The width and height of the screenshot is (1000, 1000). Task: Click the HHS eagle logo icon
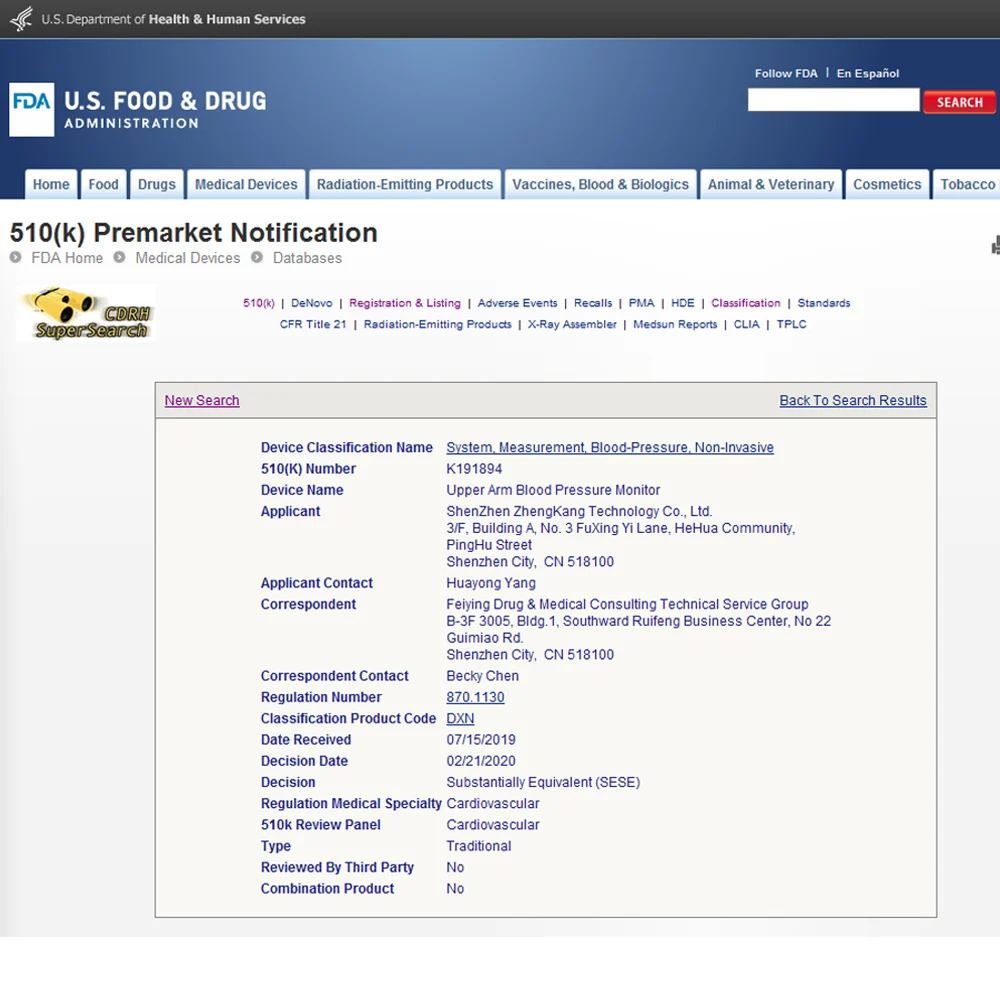(x=21, y=18)
